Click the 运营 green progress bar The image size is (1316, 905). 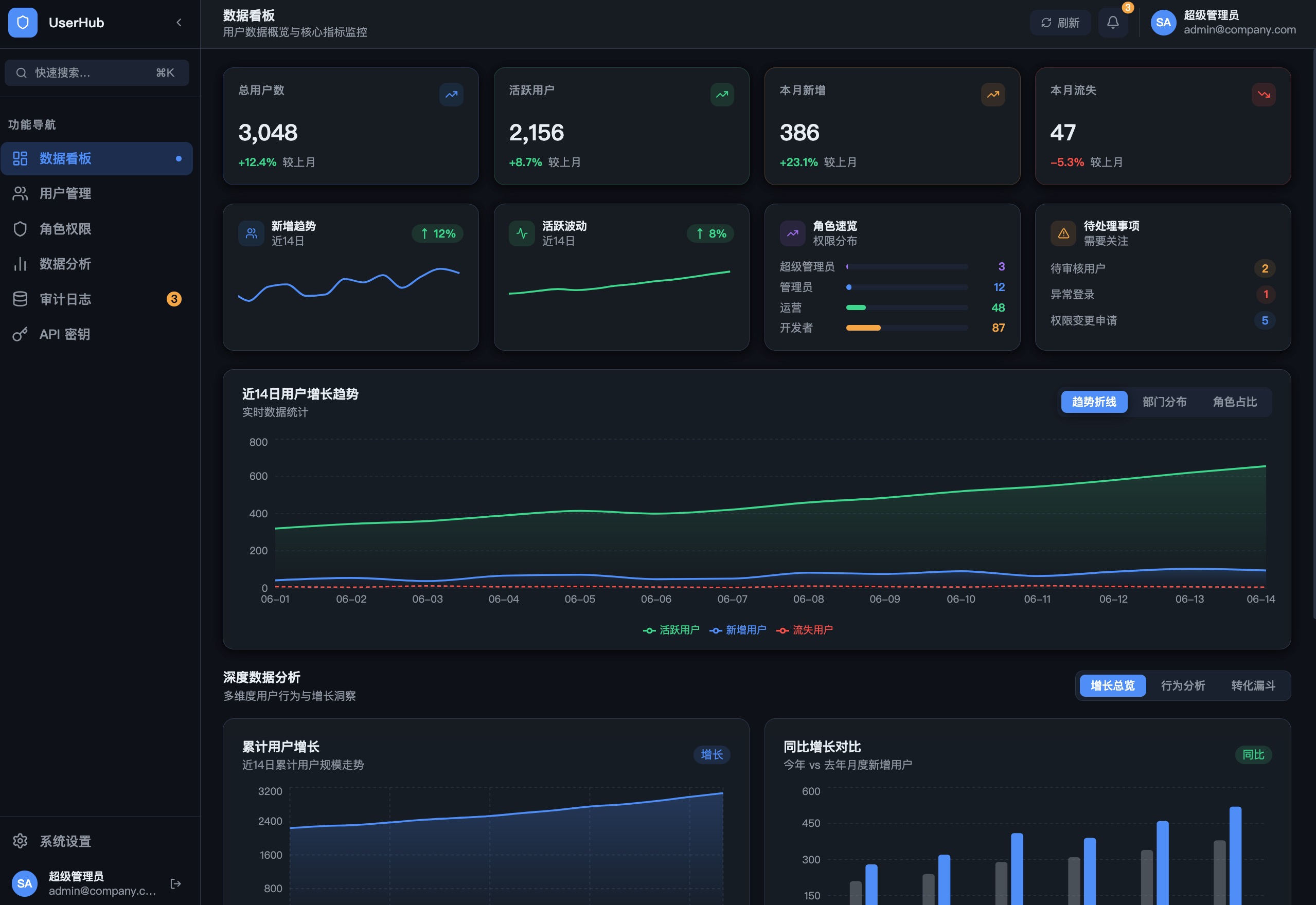907,307
